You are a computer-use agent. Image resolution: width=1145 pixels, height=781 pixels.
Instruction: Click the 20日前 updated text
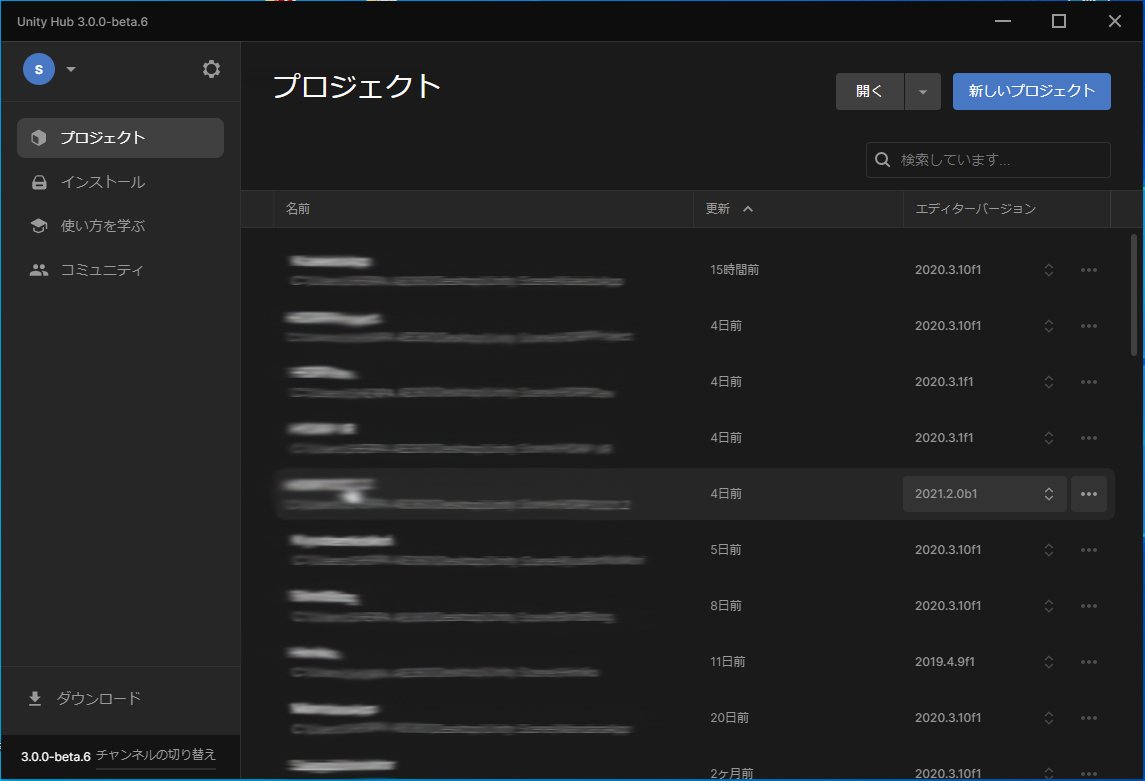point(729,718)
